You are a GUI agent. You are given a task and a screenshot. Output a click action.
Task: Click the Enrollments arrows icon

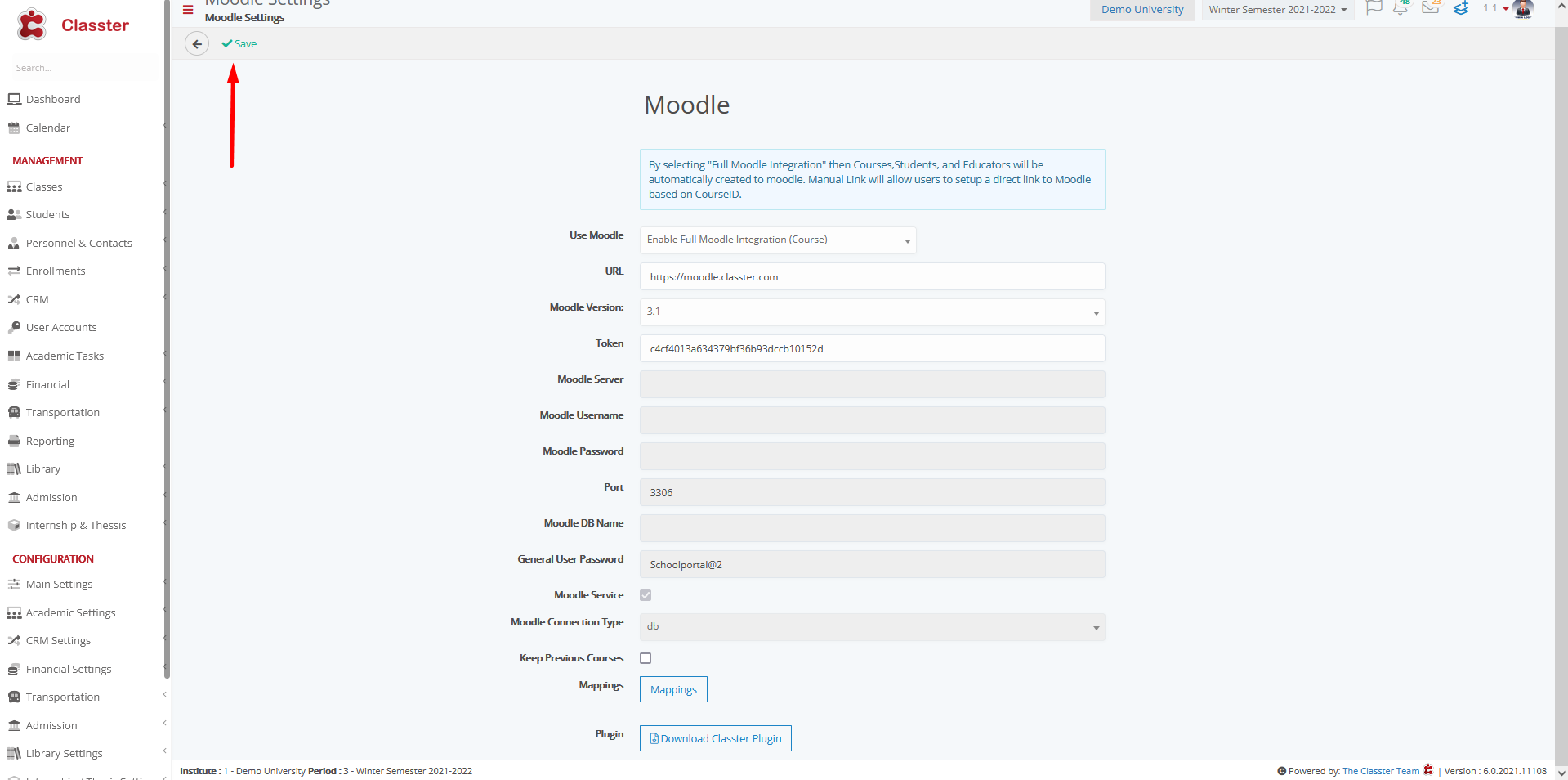point(14,271)
